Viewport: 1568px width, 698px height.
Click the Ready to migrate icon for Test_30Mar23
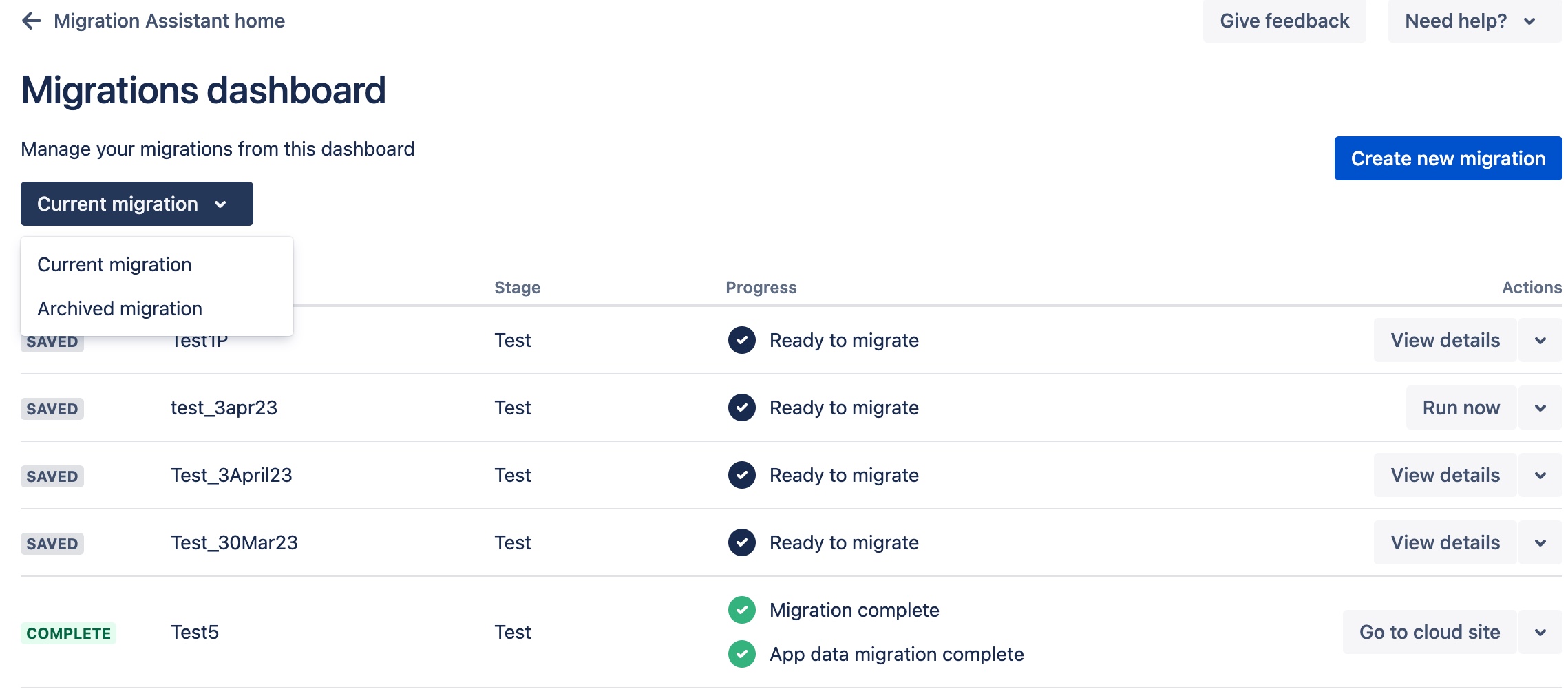point(741,542)
